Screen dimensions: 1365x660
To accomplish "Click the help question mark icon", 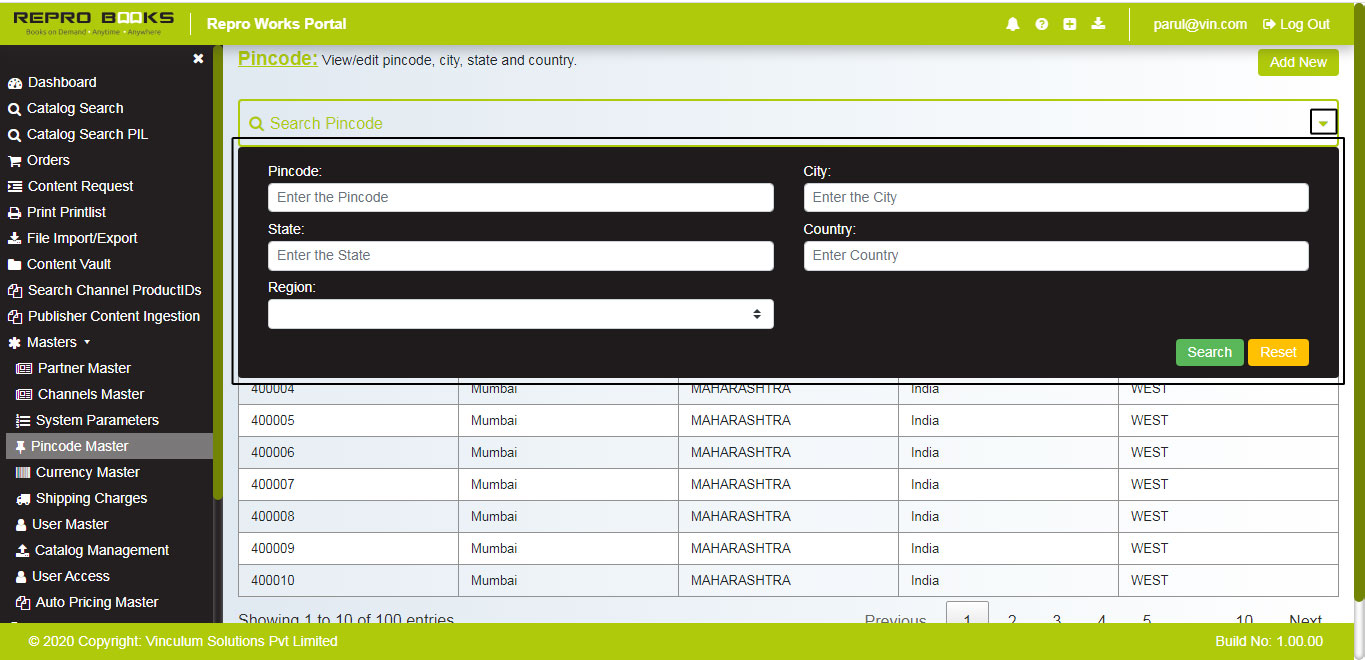I will tap(1041, 24).
